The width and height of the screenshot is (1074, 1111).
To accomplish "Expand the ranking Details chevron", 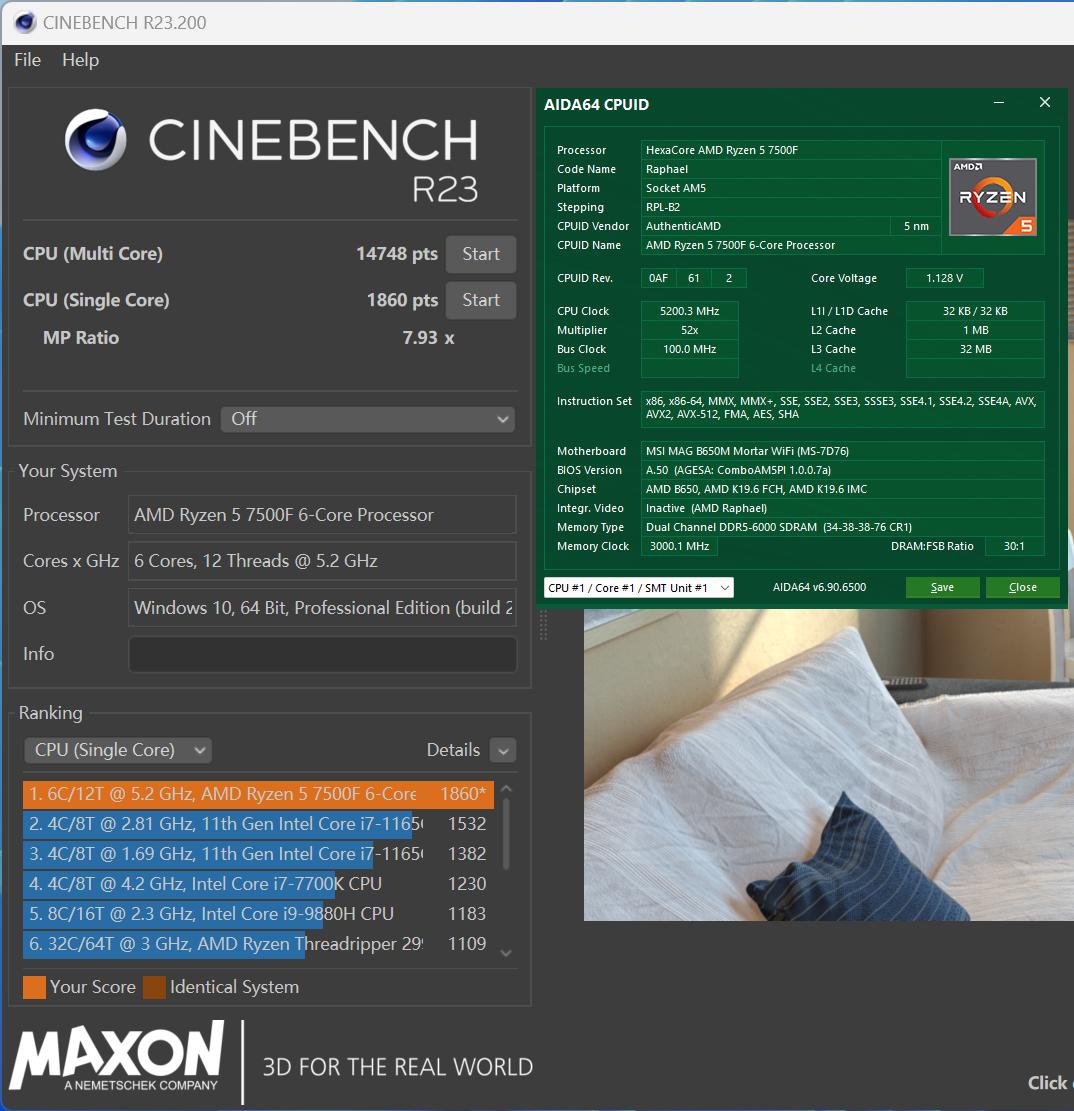I will point(503,750).
